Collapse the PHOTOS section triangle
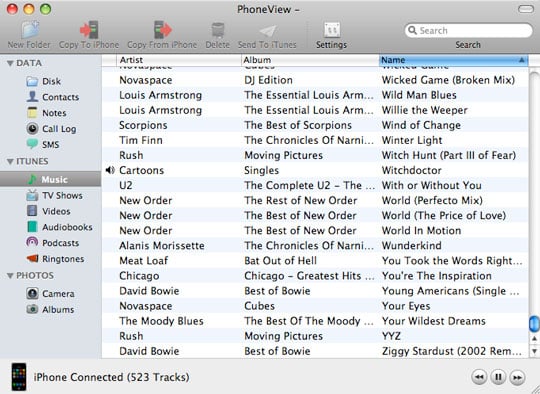The width and height of the screenshot is (540, 394). pos(10,276)
